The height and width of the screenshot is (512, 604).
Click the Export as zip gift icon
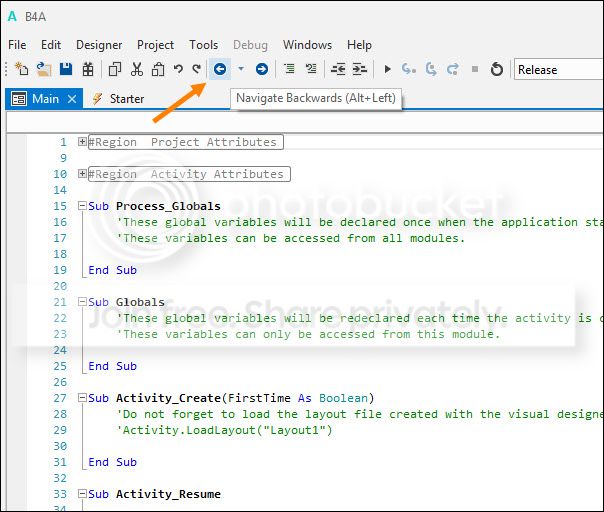[88, 69]
